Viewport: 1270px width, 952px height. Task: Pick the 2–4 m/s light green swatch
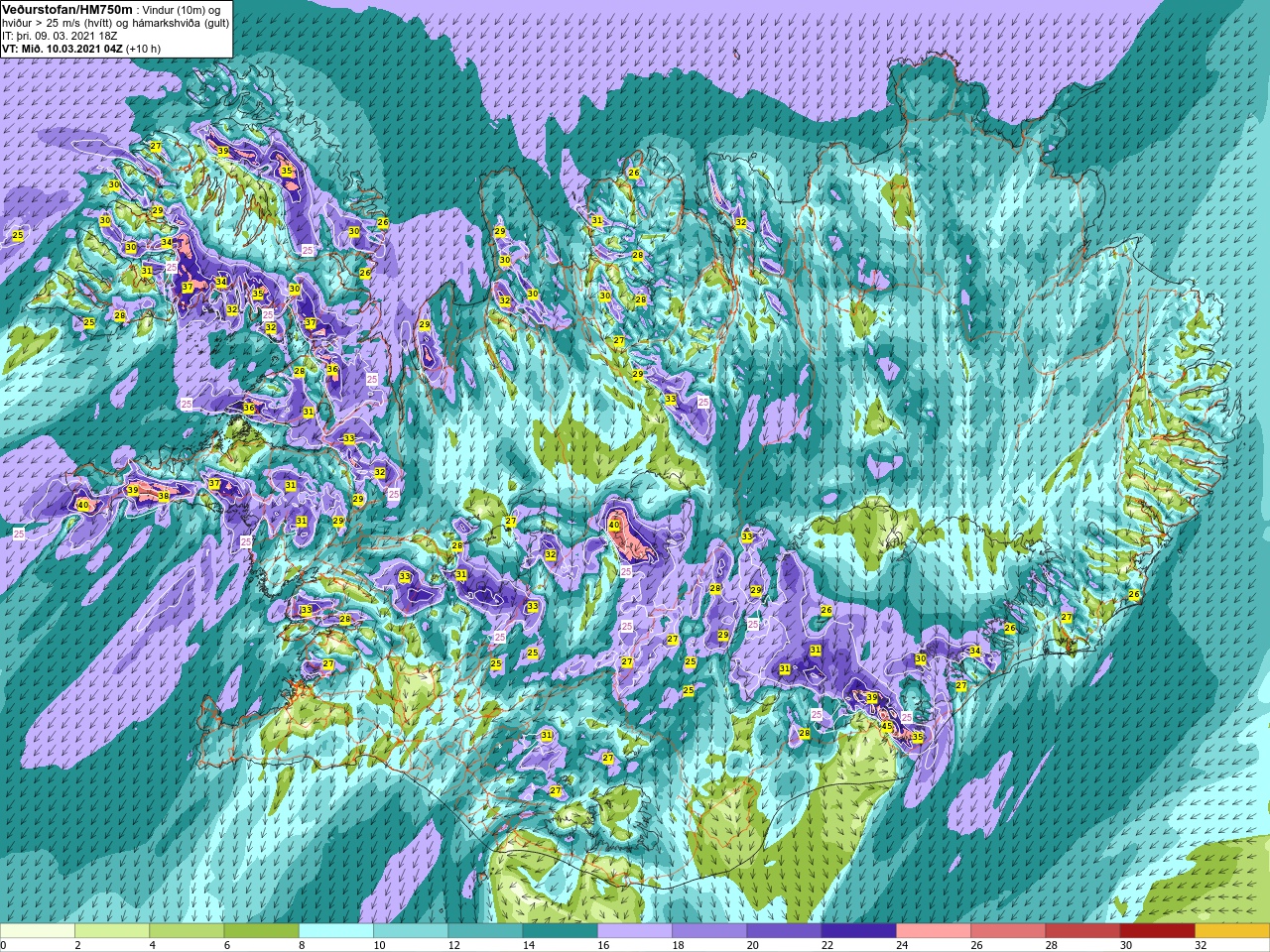[112, 931]
